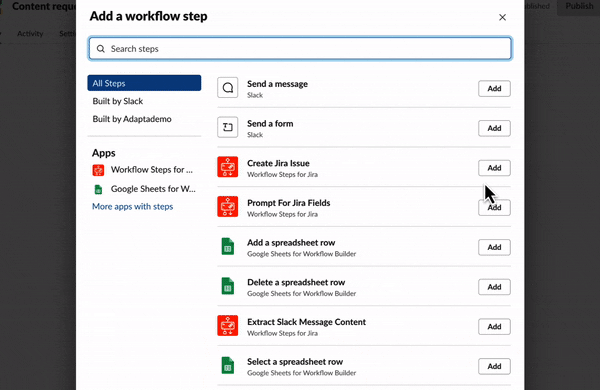Open More apps with steps link
Screen dimensions: 600x390
coord(132,207)
